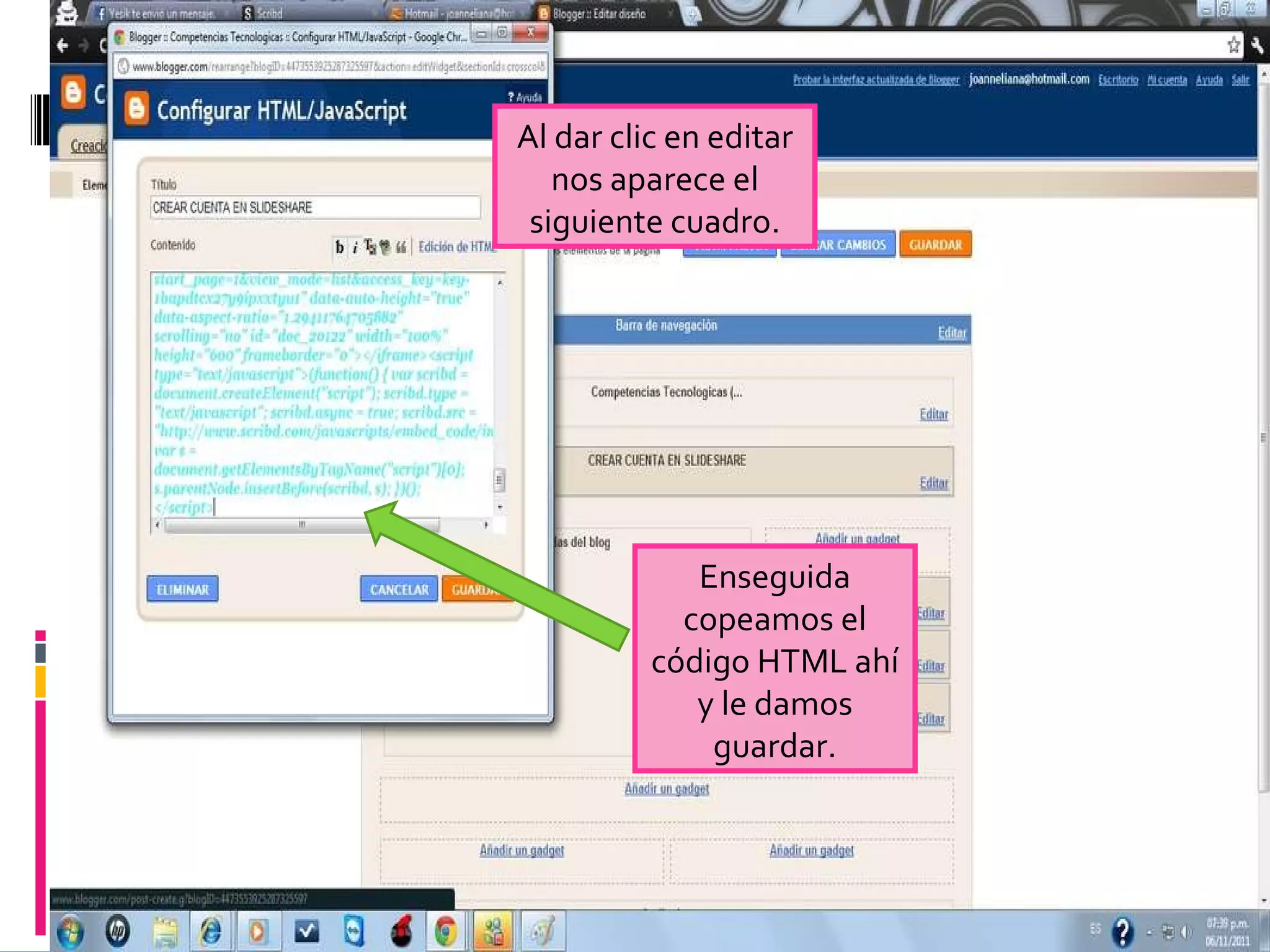The image size is (1270, 952).
Task: Click the italic i formatting icon
Action: click(355, 247)
